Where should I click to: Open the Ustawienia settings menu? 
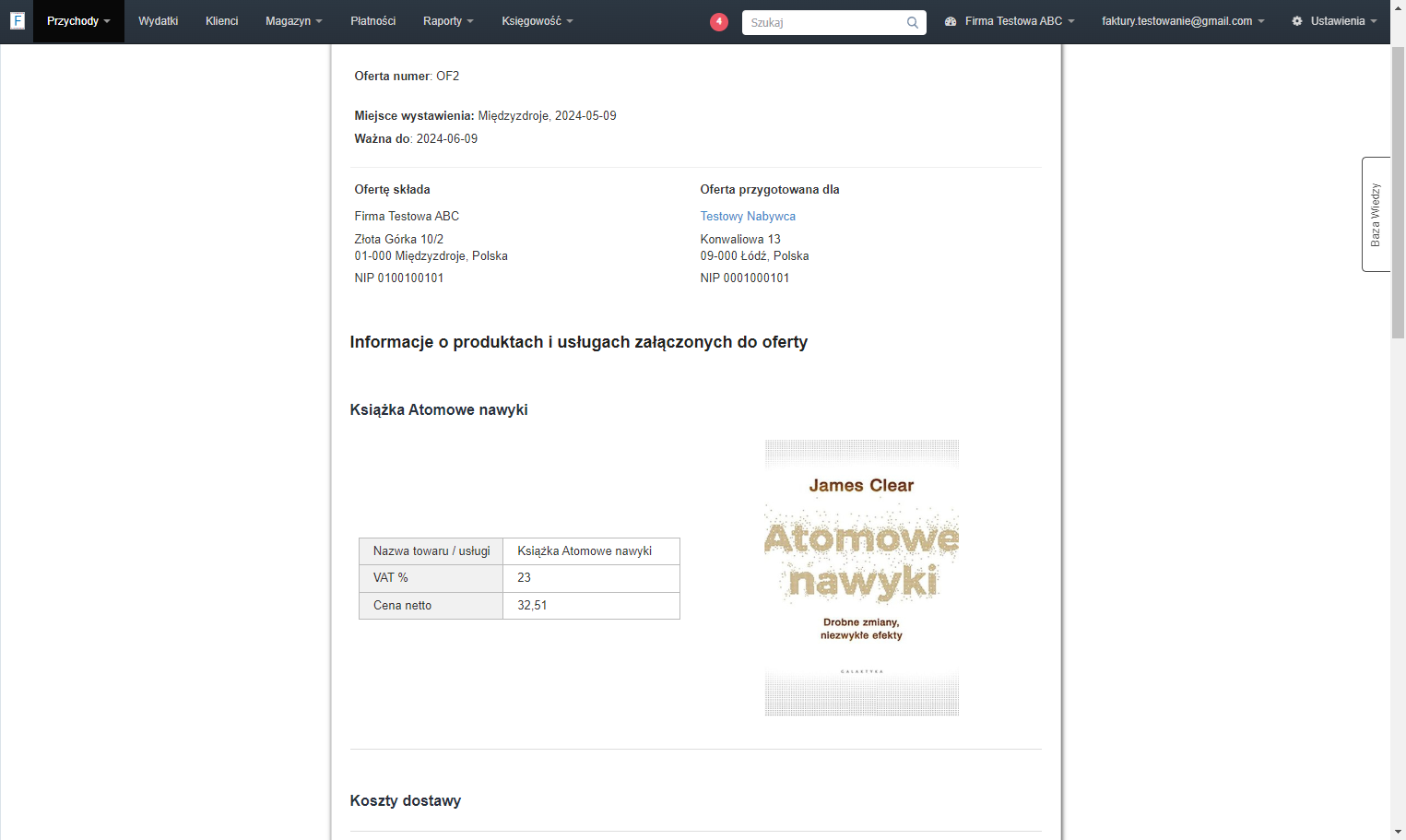point(1334,21)
